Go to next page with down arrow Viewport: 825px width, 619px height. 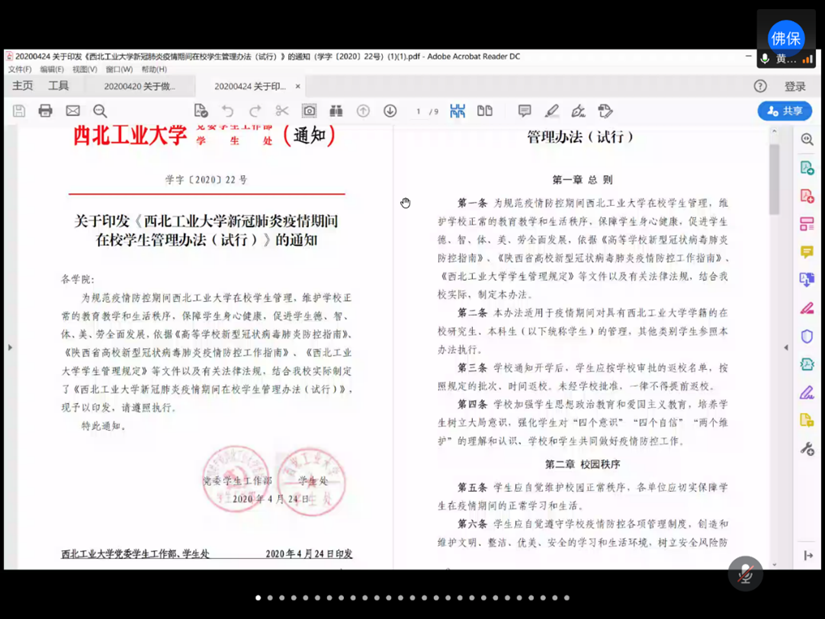coord(390,111)
